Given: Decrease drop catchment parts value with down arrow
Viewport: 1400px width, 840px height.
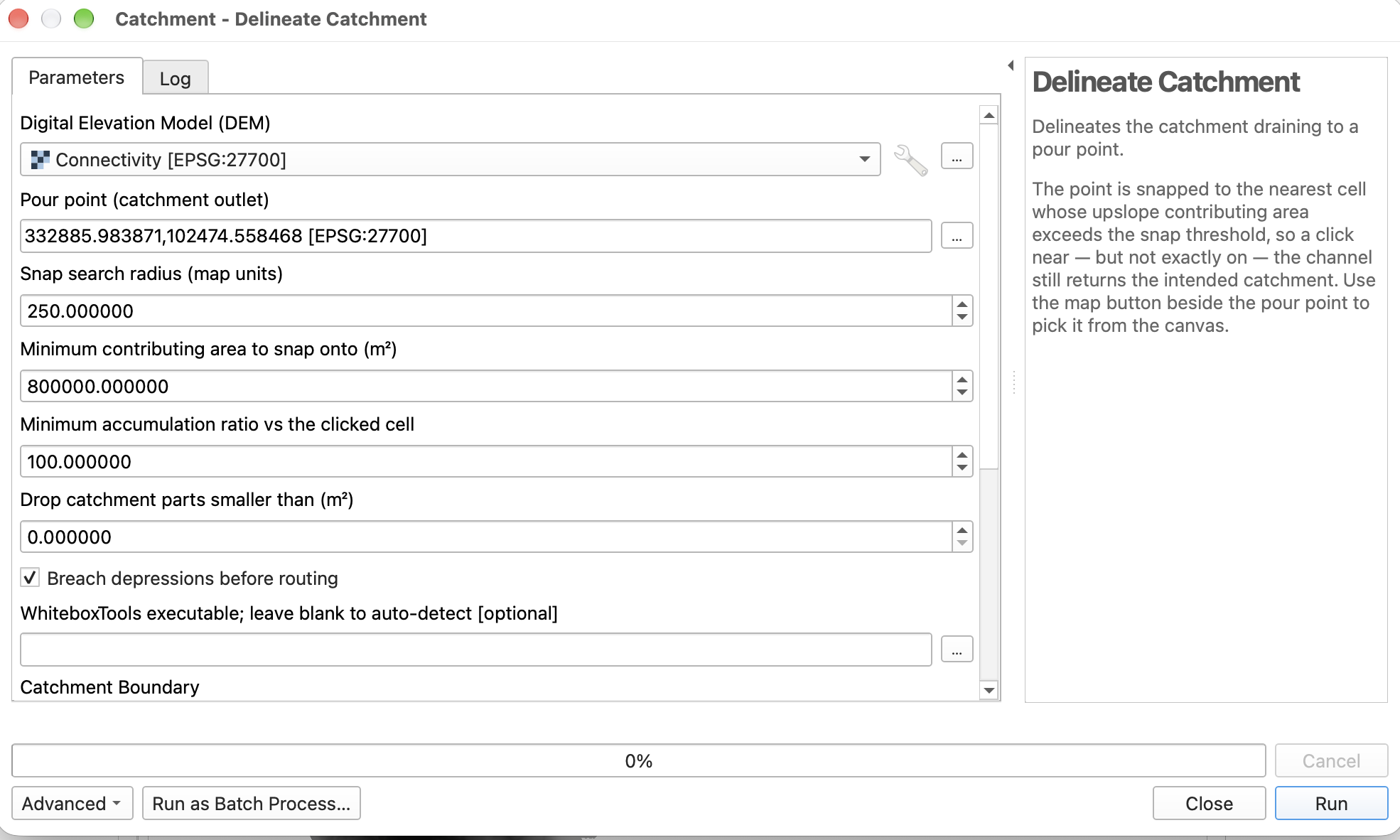Looking at the screenshot, I should click(x=962, y=543).
